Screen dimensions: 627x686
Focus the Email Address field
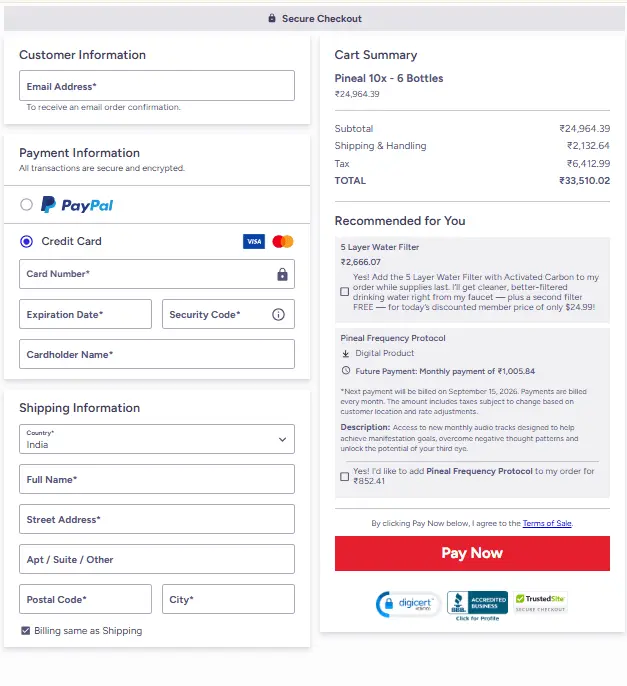coord(157,86)
